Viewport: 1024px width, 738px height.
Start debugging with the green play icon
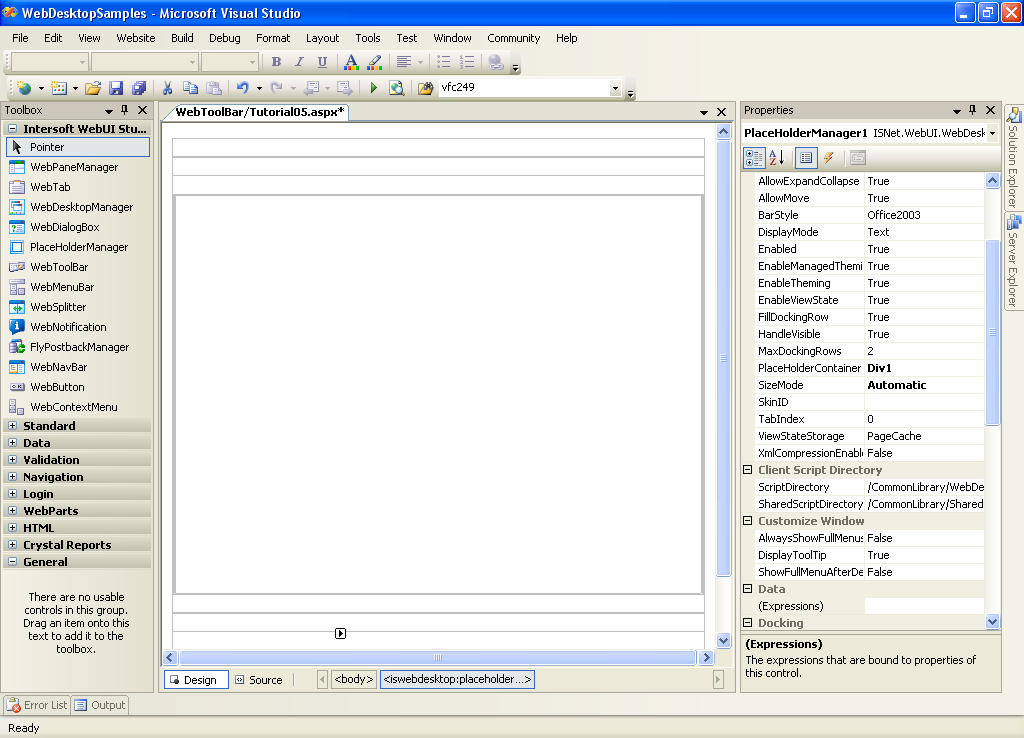coord(374,88)
